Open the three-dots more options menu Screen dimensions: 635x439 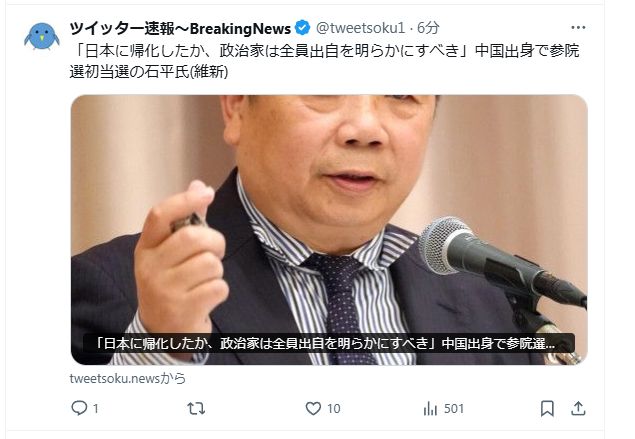[x=578, y=28]
